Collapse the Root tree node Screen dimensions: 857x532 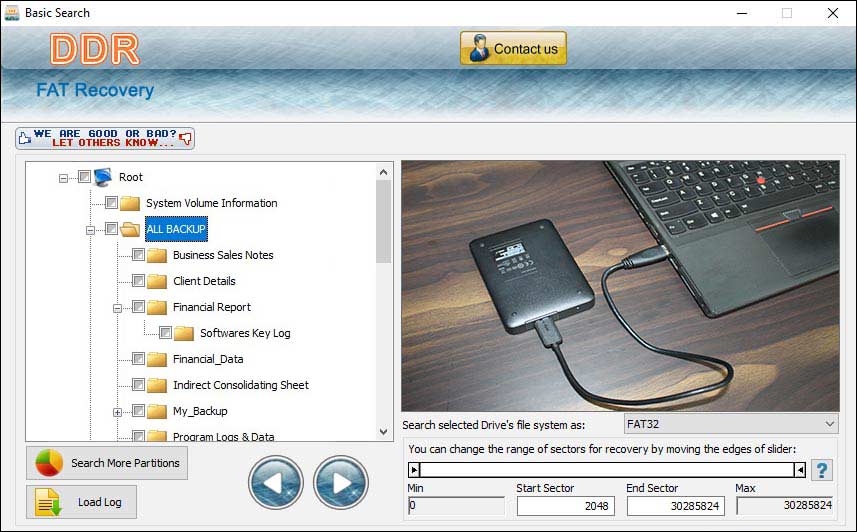(x=63, y=178)
